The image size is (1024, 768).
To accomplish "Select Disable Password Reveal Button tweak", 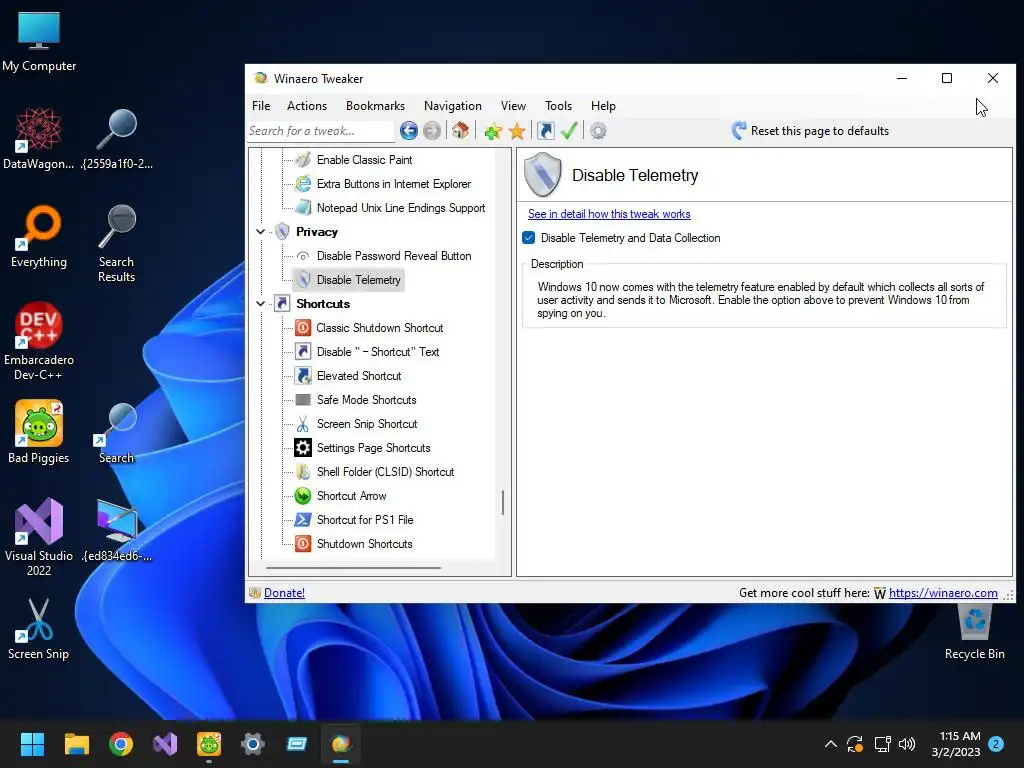I will click(394, 256).
